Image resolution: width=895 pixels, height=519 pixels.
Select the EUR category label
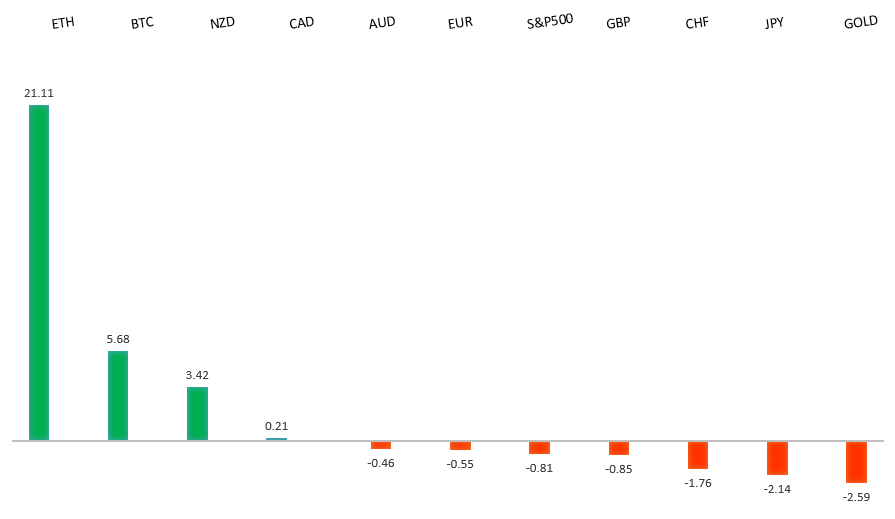pos(460,22)
